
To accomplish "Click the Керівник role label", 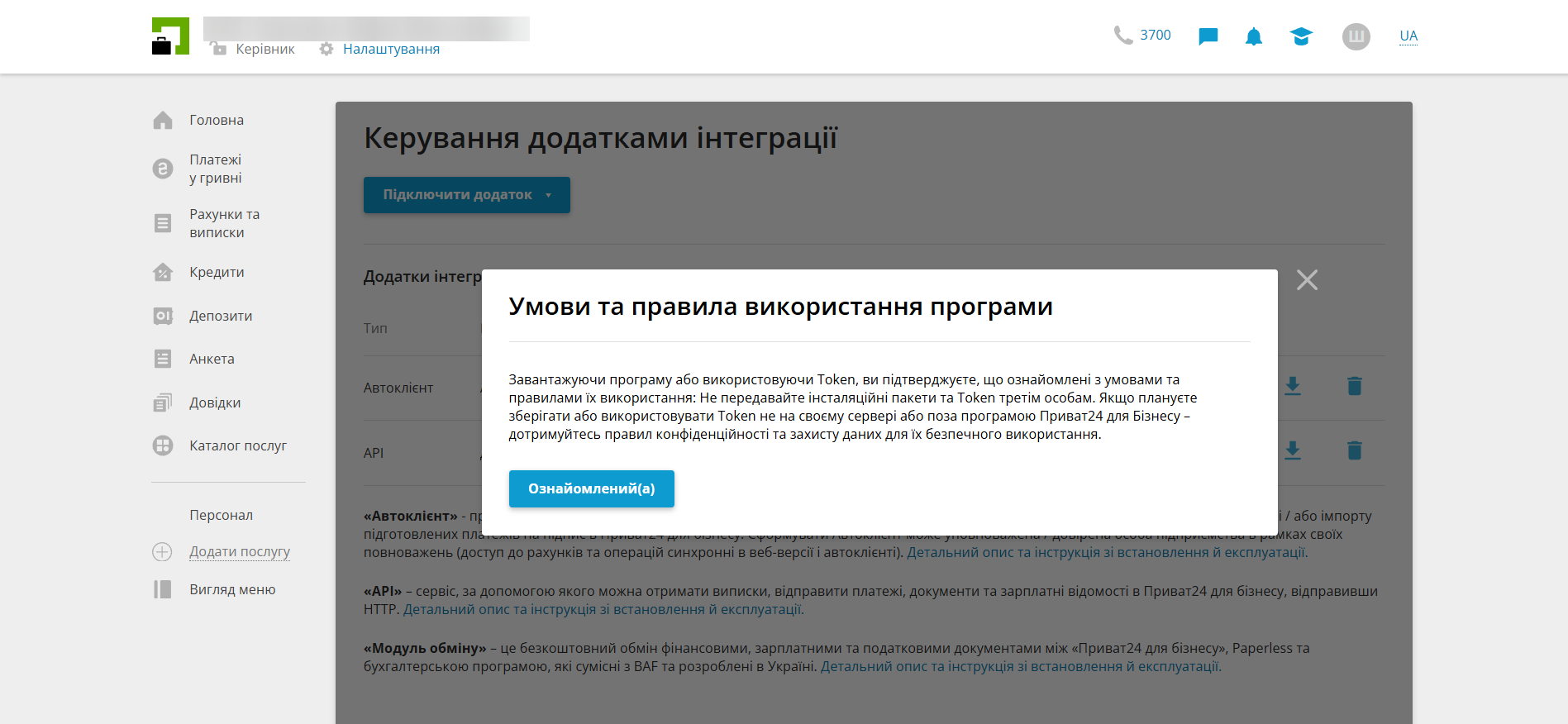I will [265, 49].
